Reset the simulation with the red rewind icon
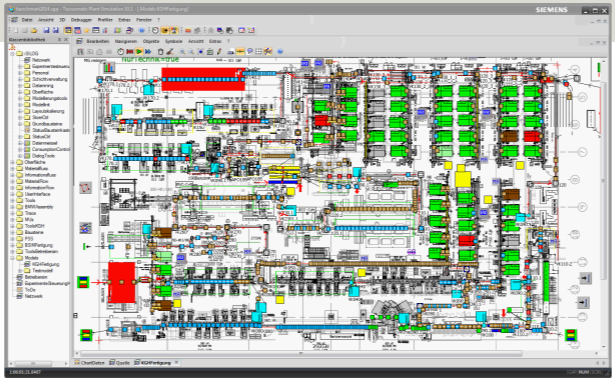Image resolution: width=615 pixels, height=382 pixels. [130, 51]
